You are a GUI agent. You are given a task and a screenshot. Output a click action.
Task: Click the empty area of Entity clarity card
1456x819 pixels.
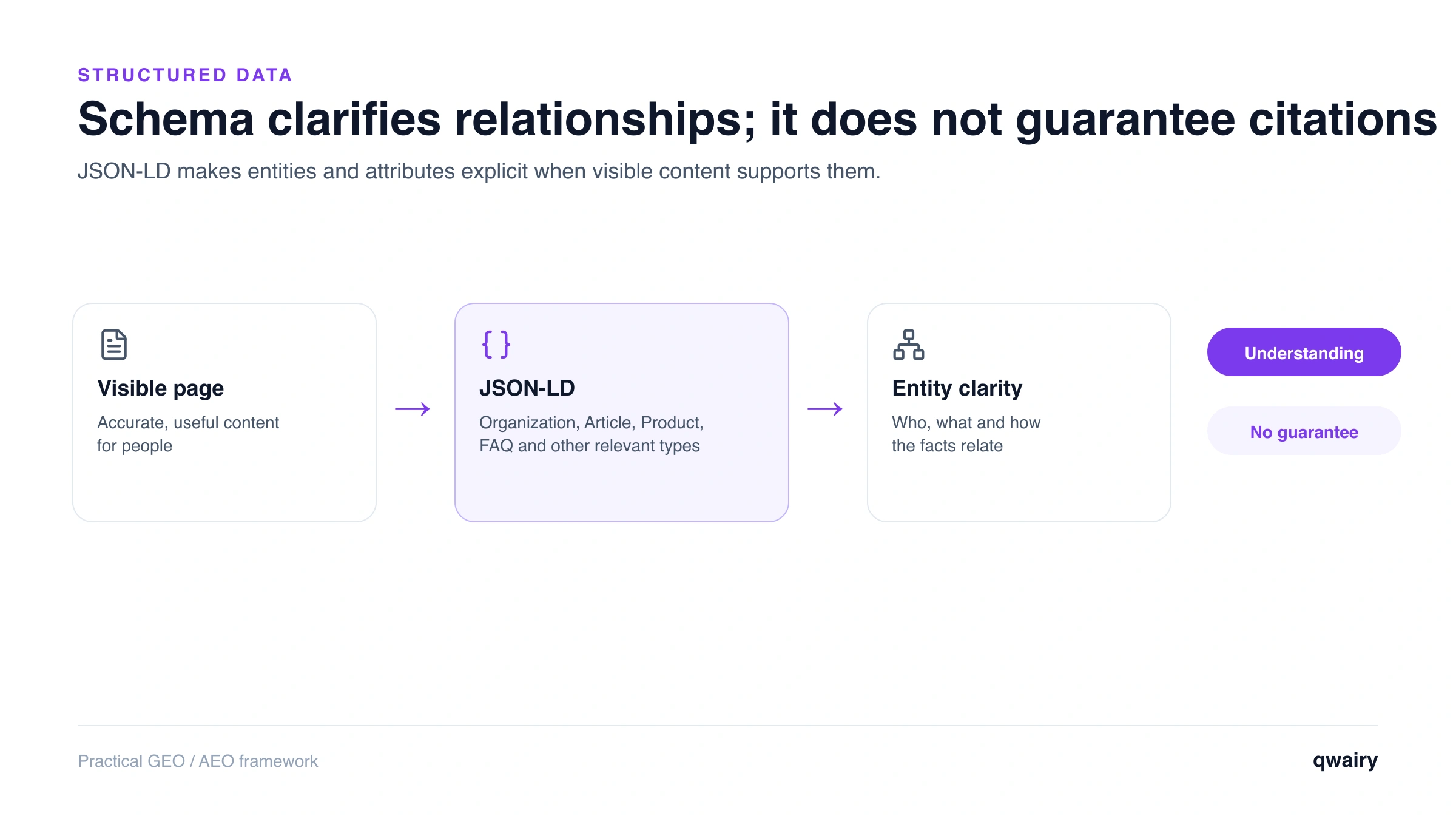pyautogui.click(x=1019, y=488)
